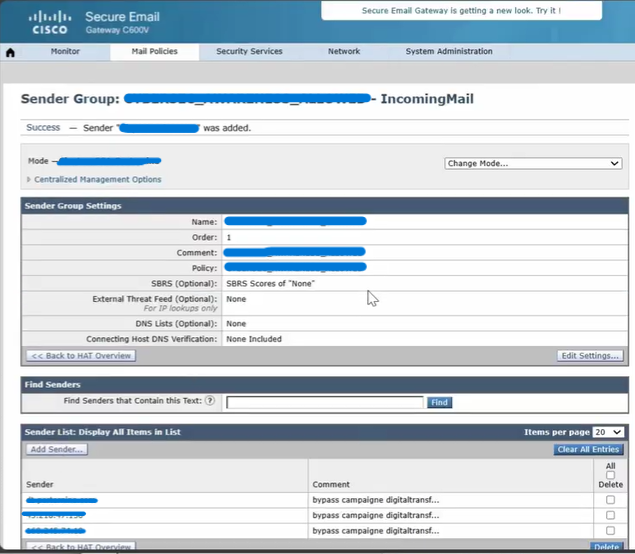The width and height of the screenshot is (635, 554).
Task: Open the Items per page dropdown
Action: 608,432
